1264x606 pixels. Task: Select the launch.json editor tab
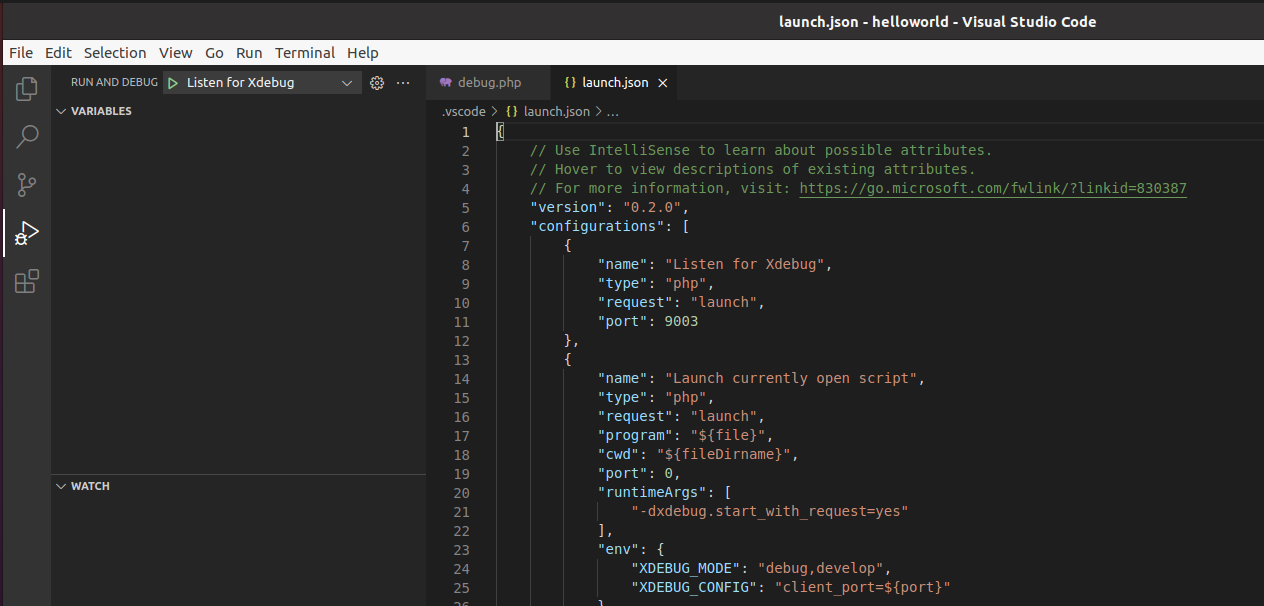614,83
